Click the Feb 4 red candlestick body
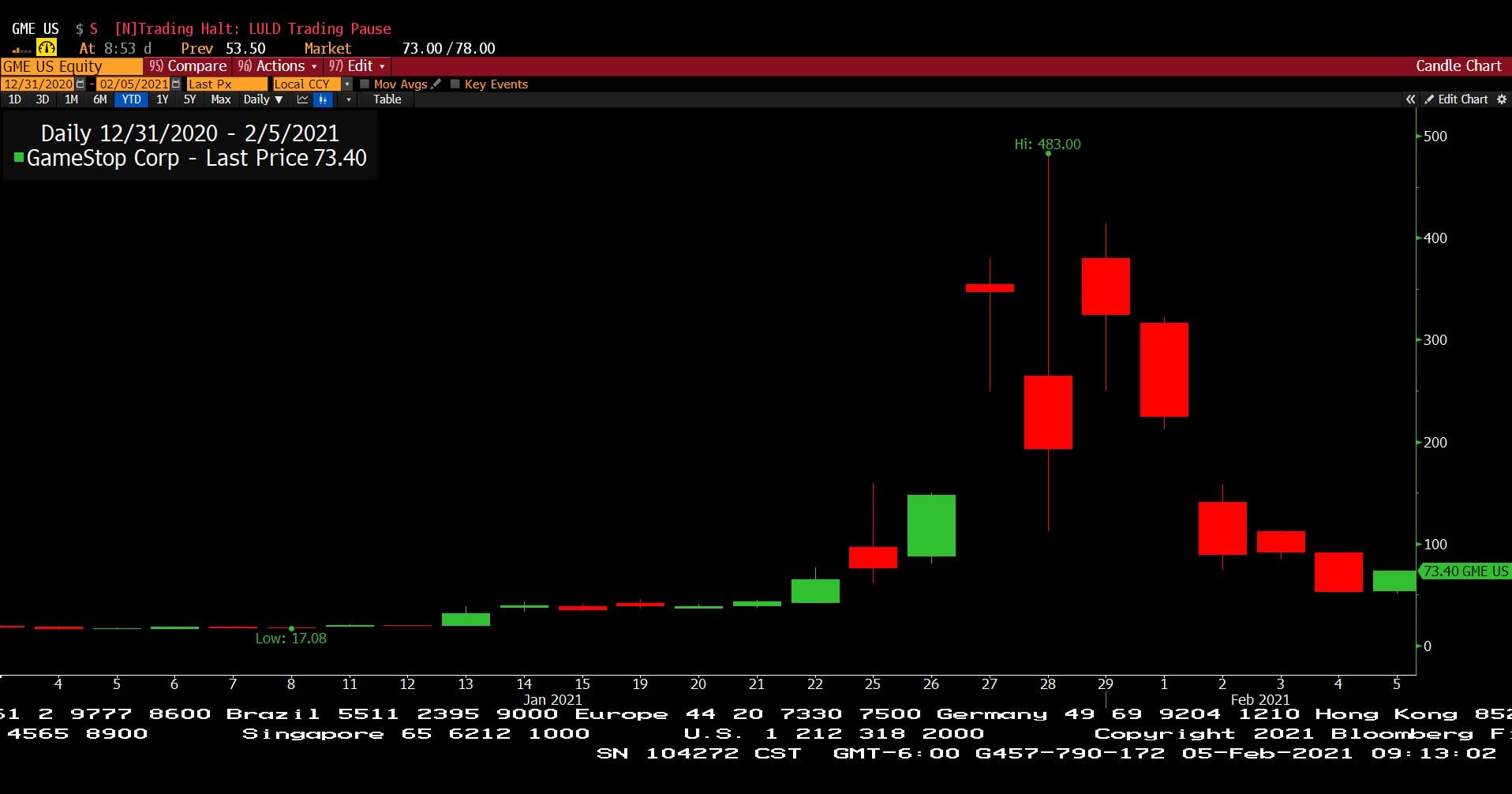Screen dimensions: 1512x794 [1338, 572]
